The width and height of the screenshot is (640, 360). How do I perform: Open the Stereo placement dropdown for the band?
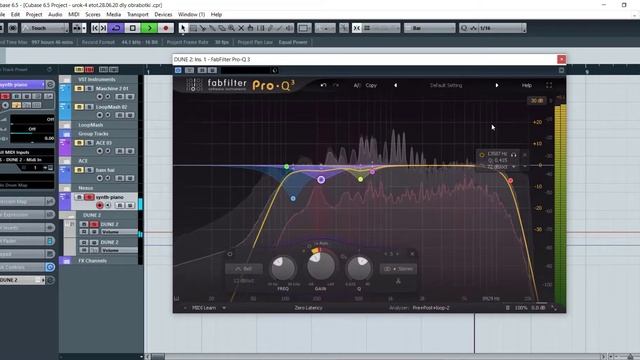coord(398,269)
